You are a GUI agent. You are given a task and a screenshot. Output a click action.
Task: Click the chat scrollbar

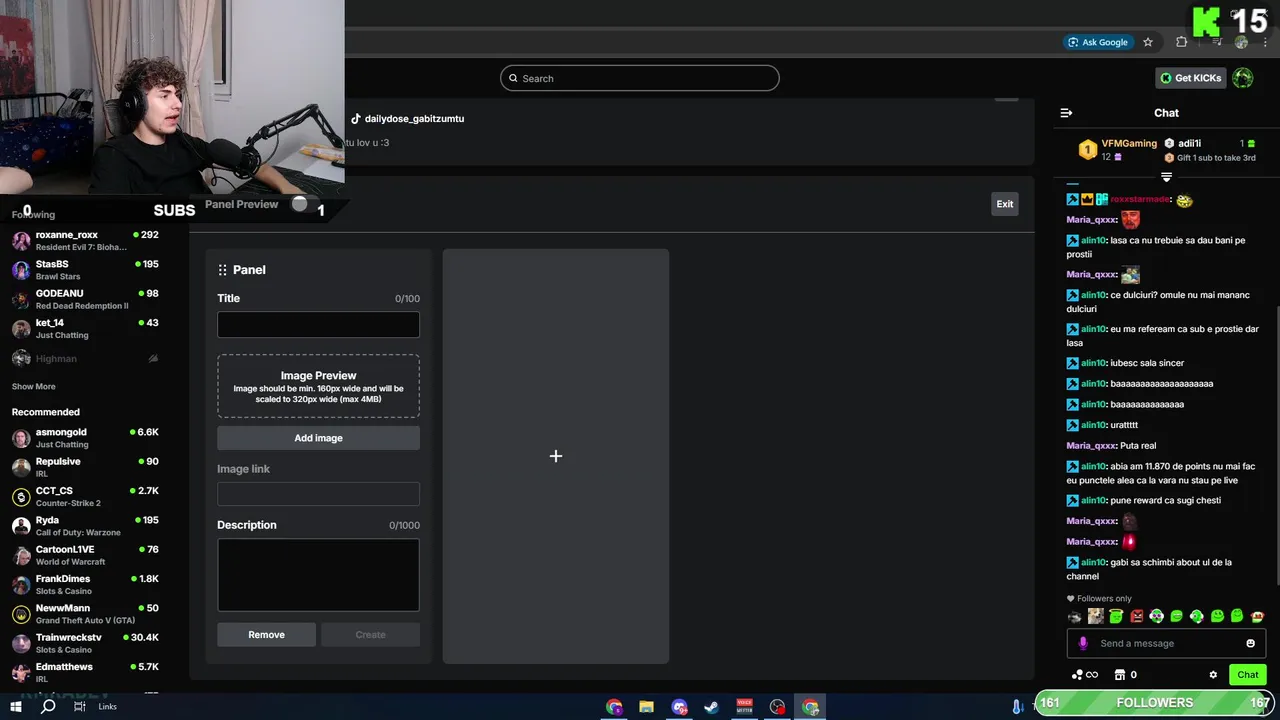(x=1276, y=445)
